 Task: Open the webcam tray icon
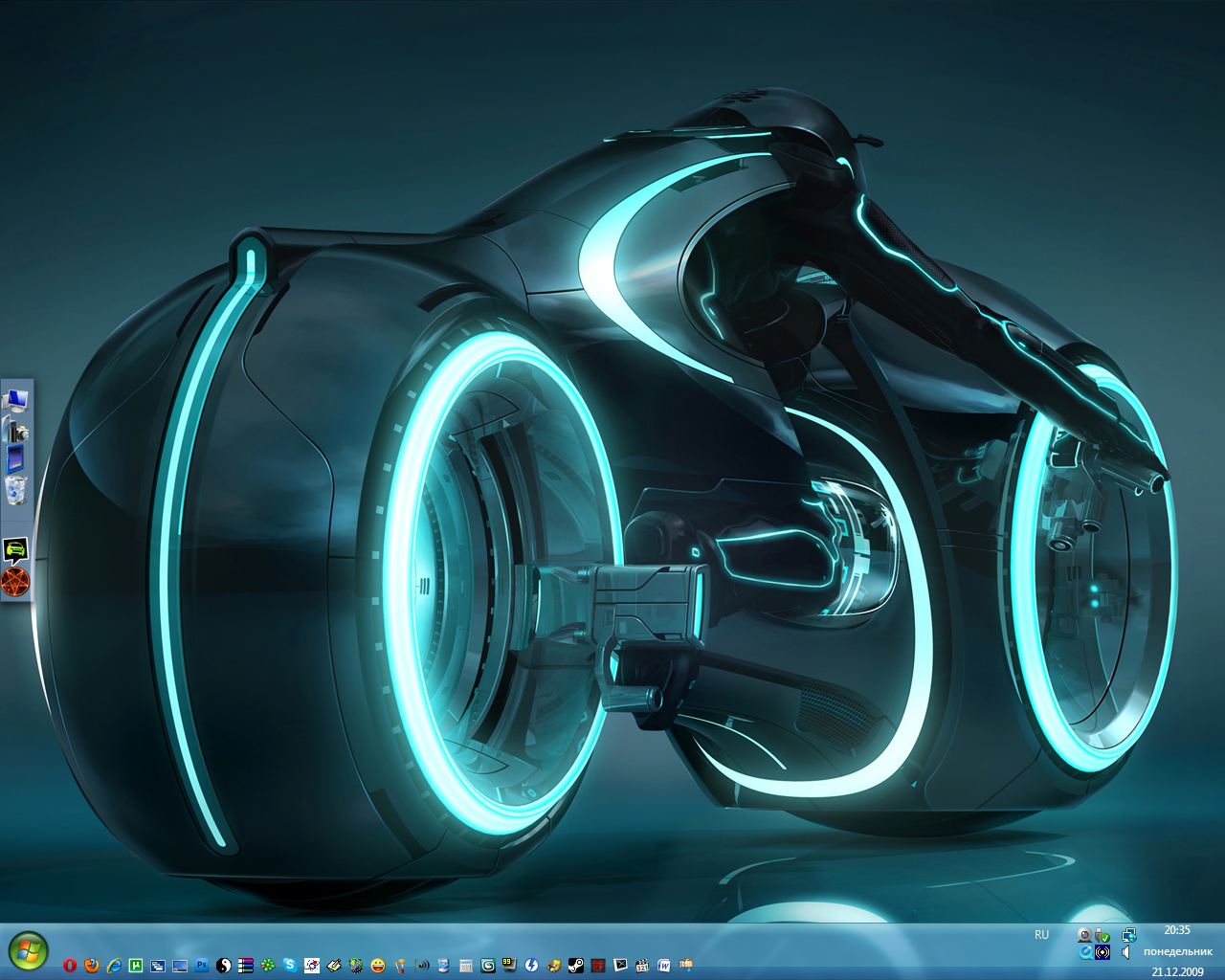tap(1084, 935)
